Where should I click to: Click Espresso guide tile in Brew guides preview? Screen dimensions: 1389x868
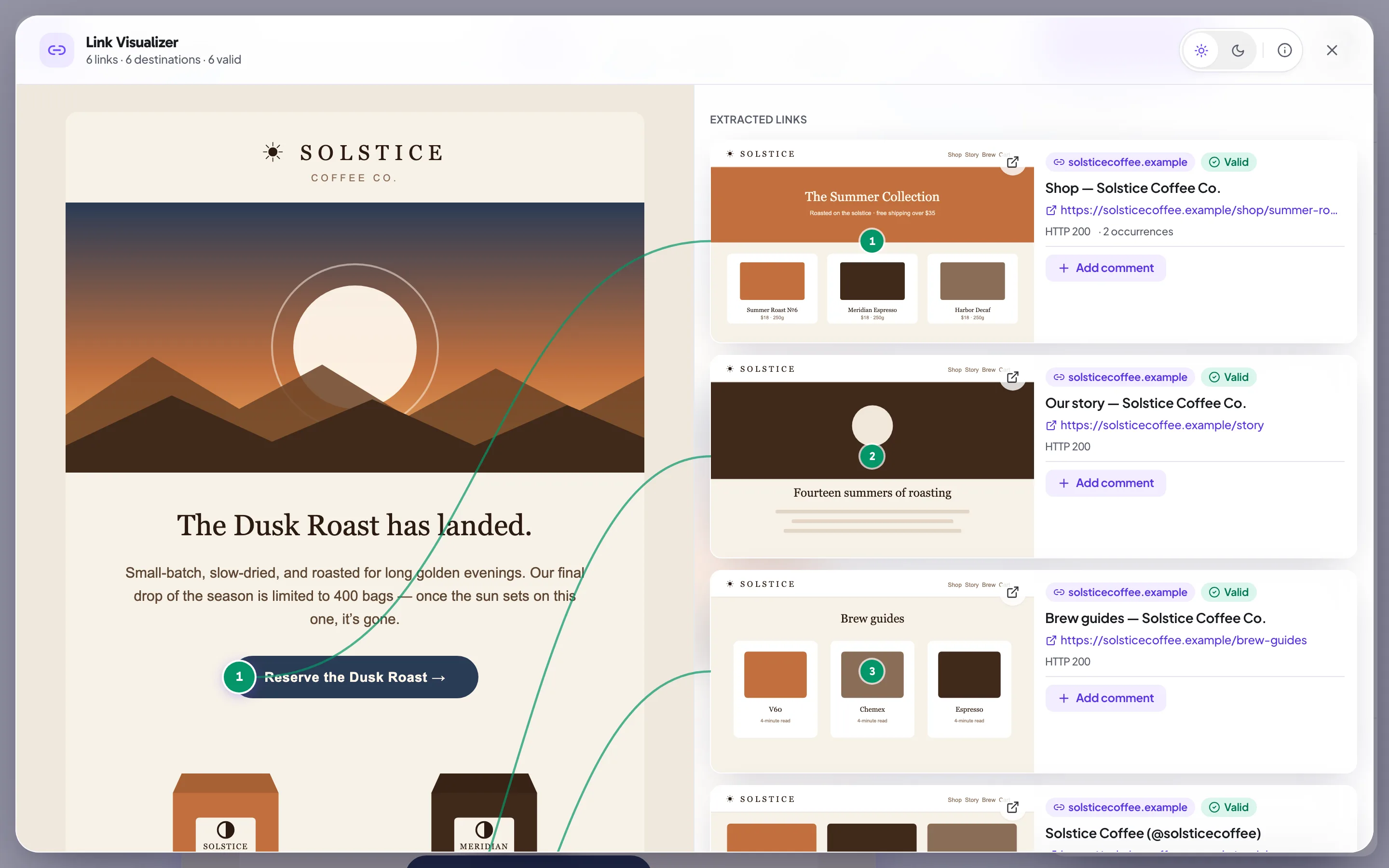click(x=969, y=689)
